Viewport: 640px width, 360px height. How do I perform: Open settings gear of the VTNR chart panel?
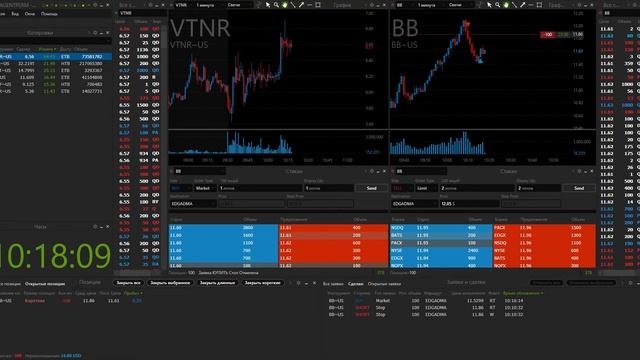[x=371, y=5]
